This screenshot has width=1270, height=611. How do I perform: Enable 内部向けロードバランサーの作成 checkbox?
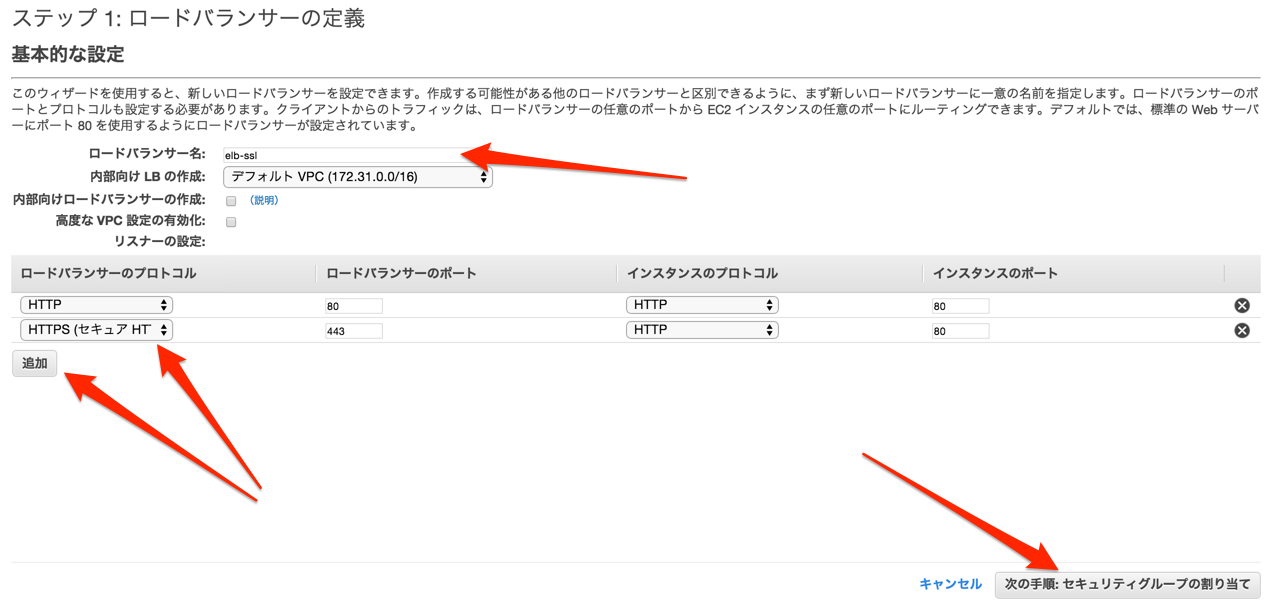tap(230, 200)
